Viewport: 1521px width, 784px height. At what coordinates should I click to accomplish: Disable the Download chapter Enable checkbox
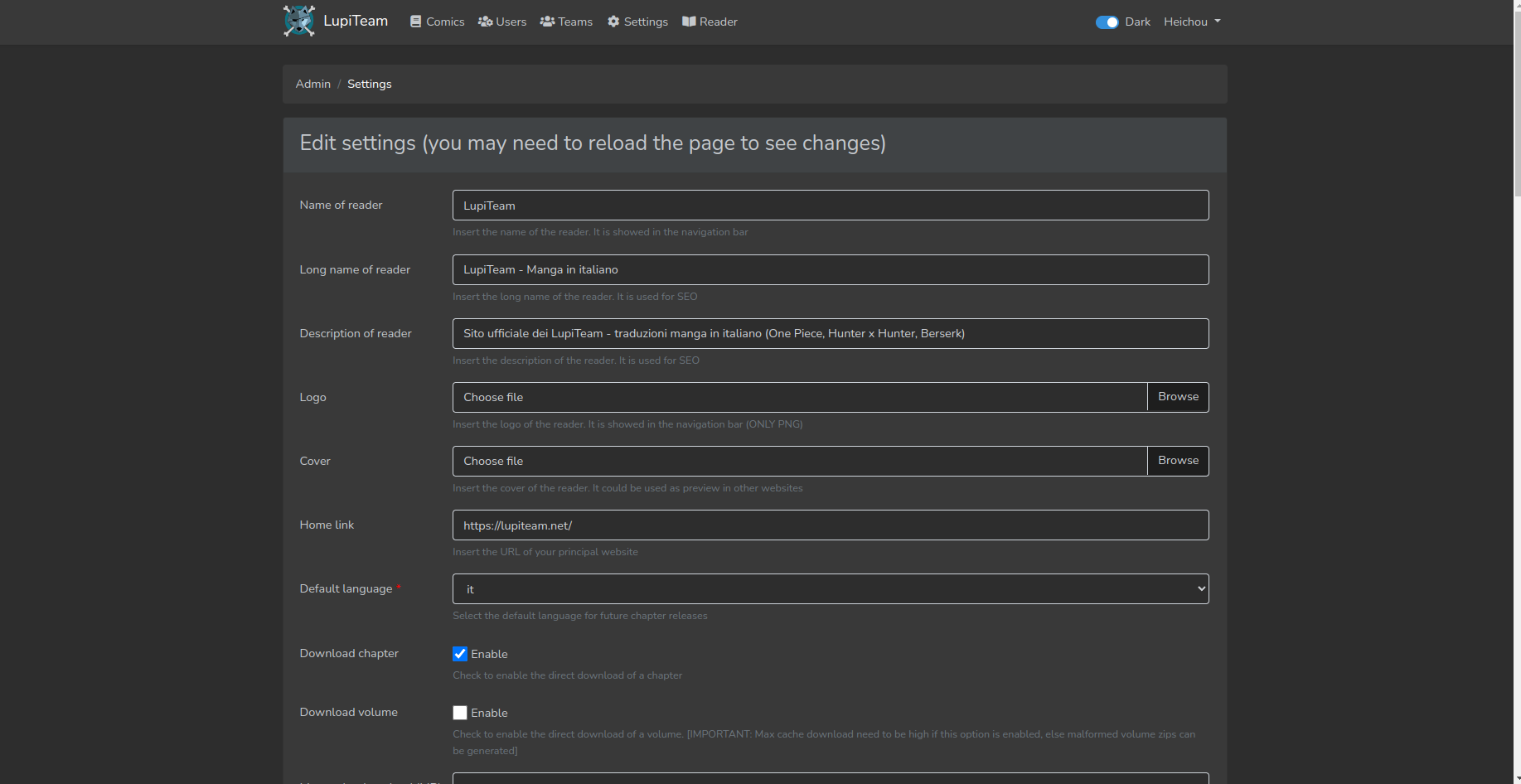click(x=460, y=654)
